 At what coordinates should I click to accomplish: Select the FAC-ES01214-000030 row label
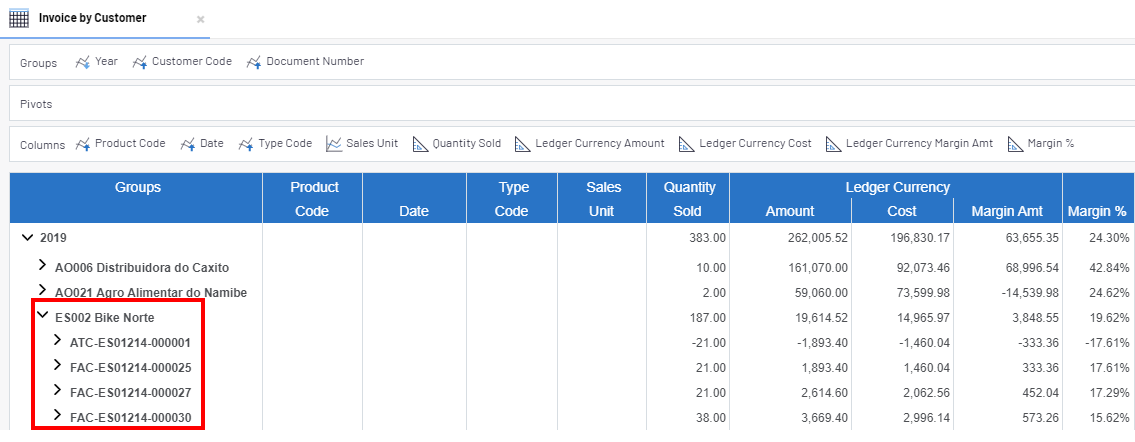click(x=130, y=417)
